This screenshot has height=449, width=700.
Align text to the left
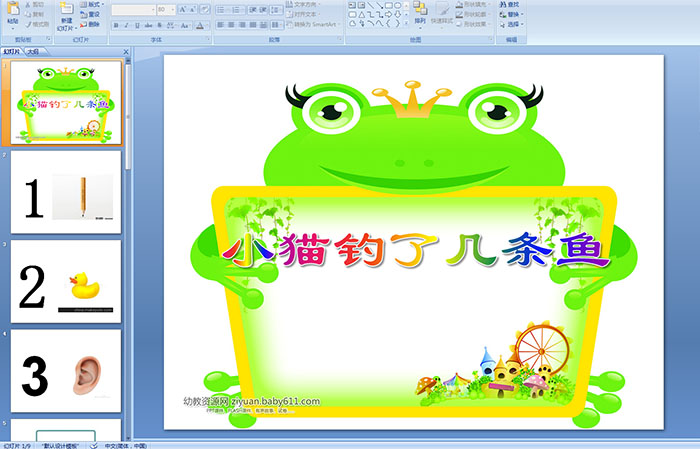(x=220, y=25)
